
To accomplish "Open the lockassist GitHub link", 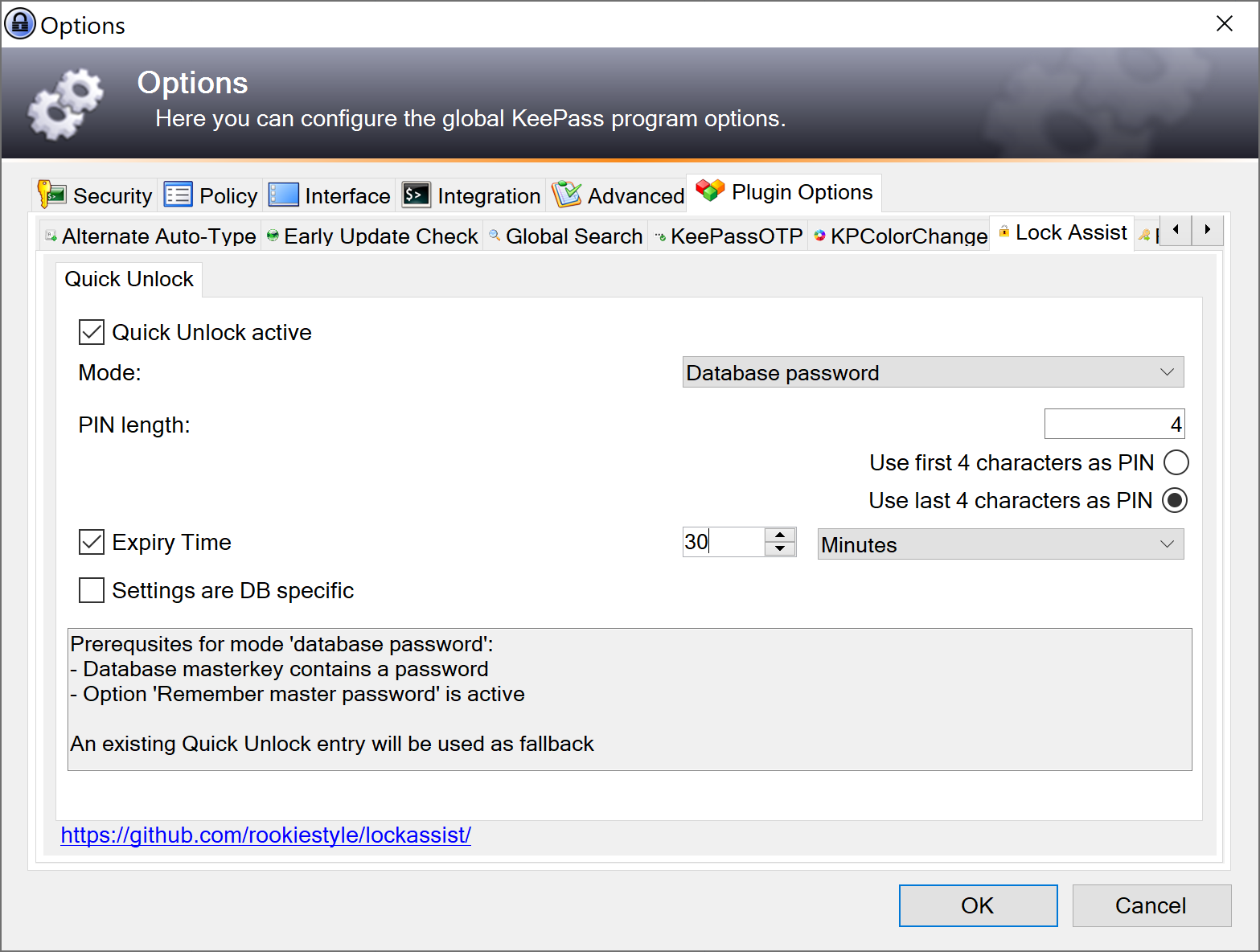I will pyautogui.click(x=265, y=835).
